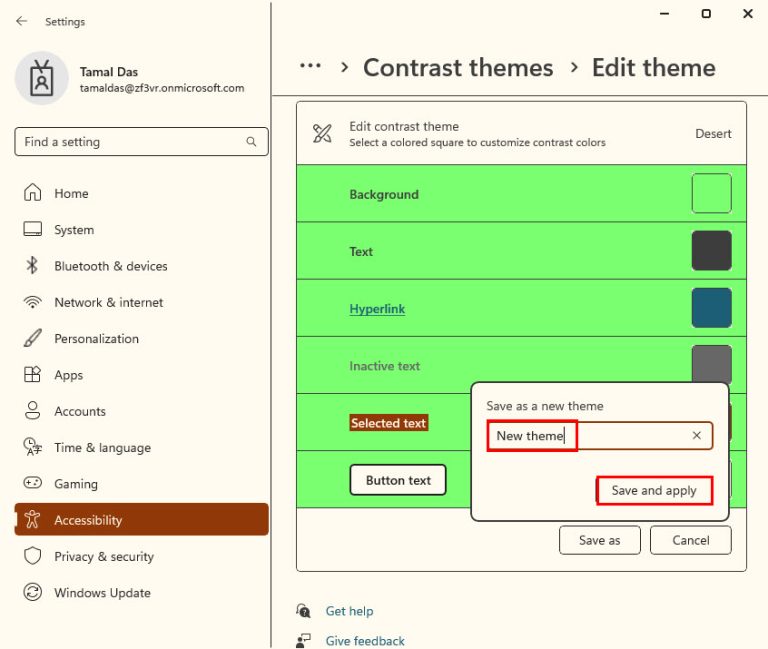
Task: Click the Personalization brush icon
Action: (32, 338)
